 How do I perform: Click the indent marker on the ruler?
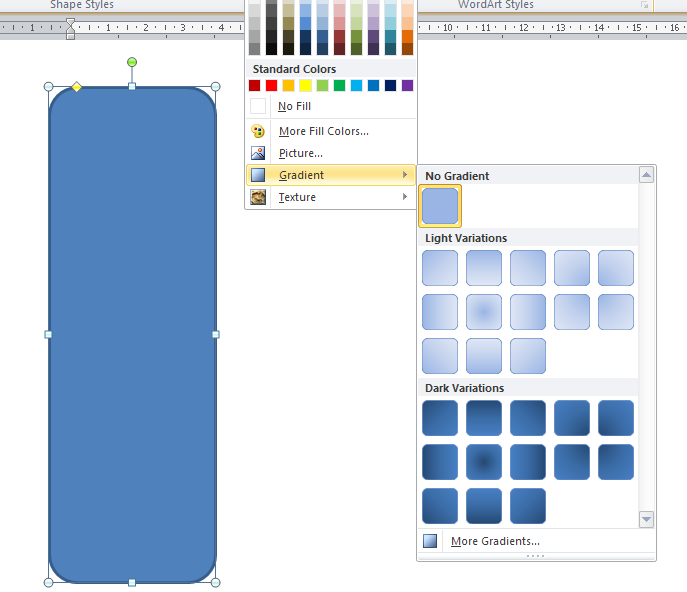click(x=70, y=28)
